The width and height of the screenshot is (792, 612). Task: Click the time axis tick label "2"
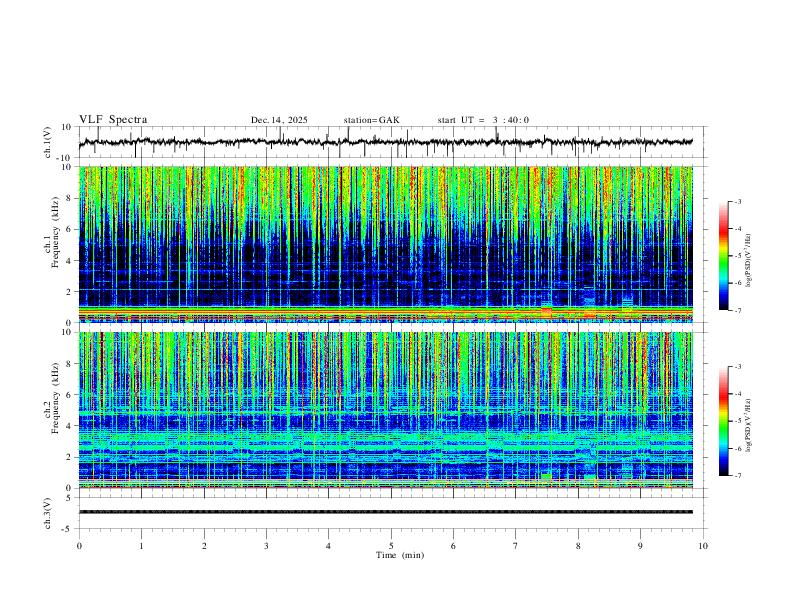pyautogui.click(x=204, y=546)
